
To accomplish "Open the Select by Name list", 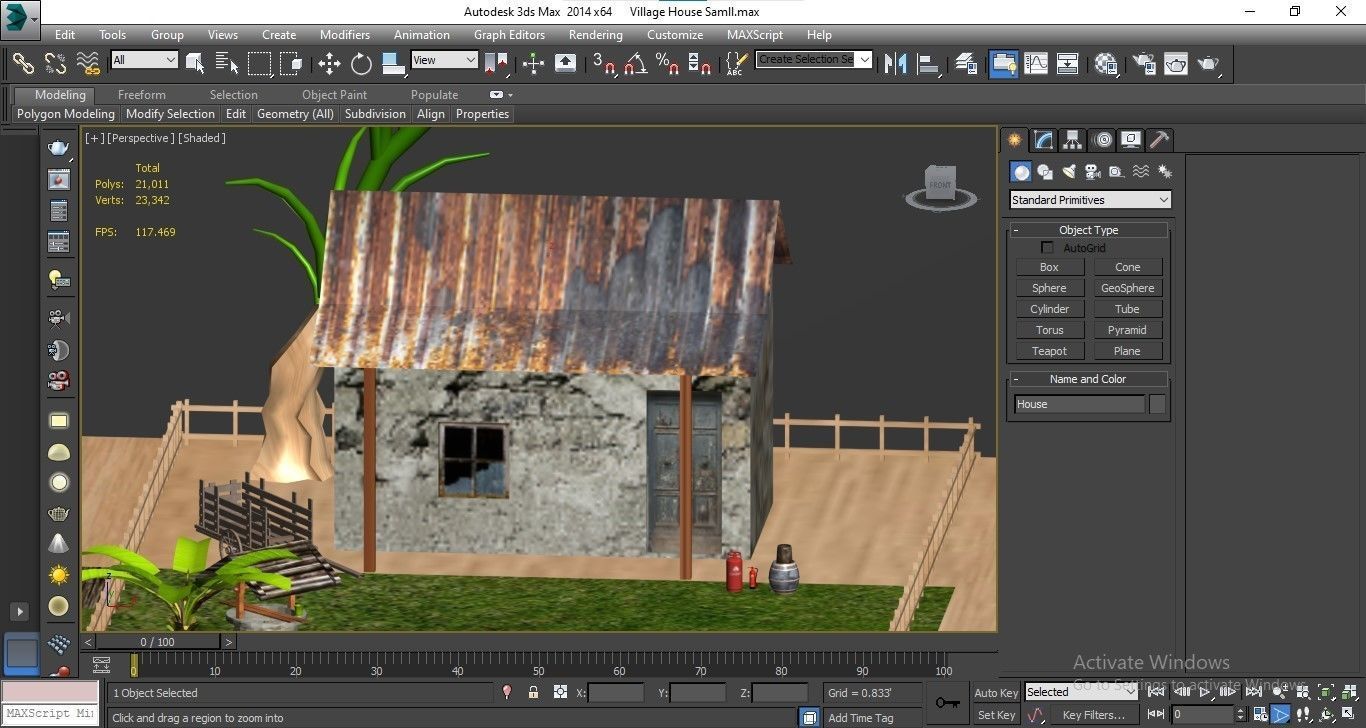I will 227,63.
